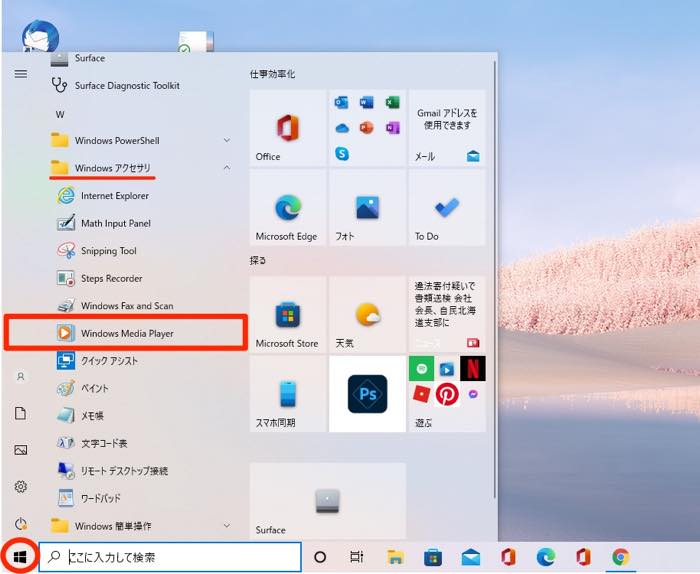Open Pictures from the Start sidebar
The height and width of the screenshot is (574, 700).
click(x=21, y=450)
